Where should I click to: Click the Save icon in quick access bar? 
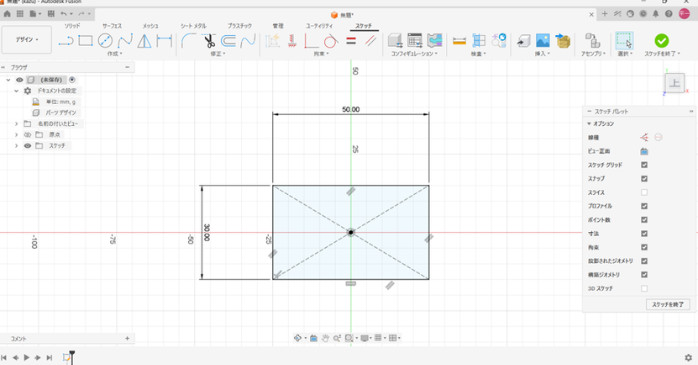pos(51,14)
